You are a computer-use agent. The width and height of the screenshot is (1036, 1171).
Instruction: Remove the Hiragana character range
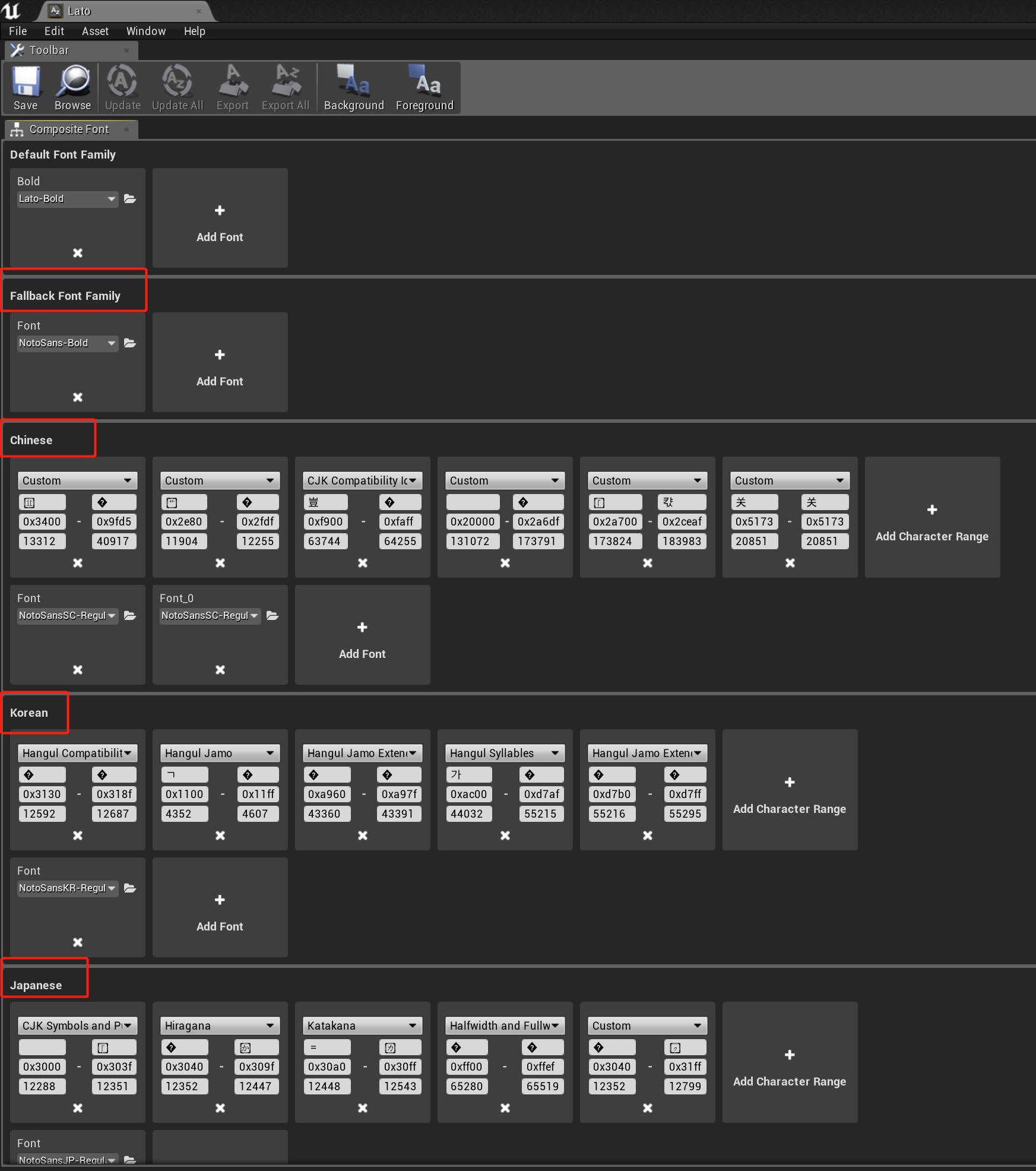tap(220, 1108)
